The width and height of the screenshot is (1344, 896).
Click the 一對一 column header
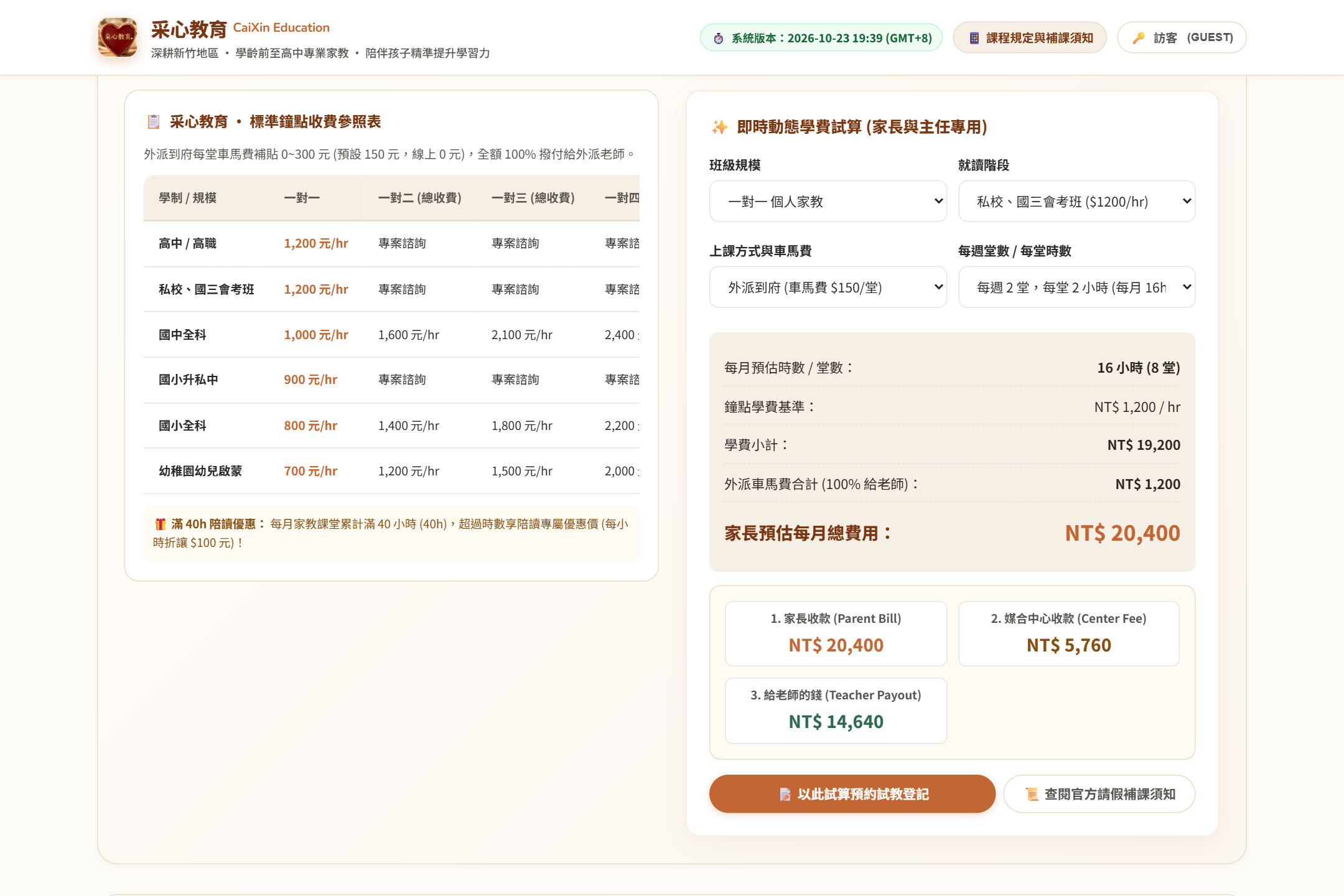click(x=302, y=198)
